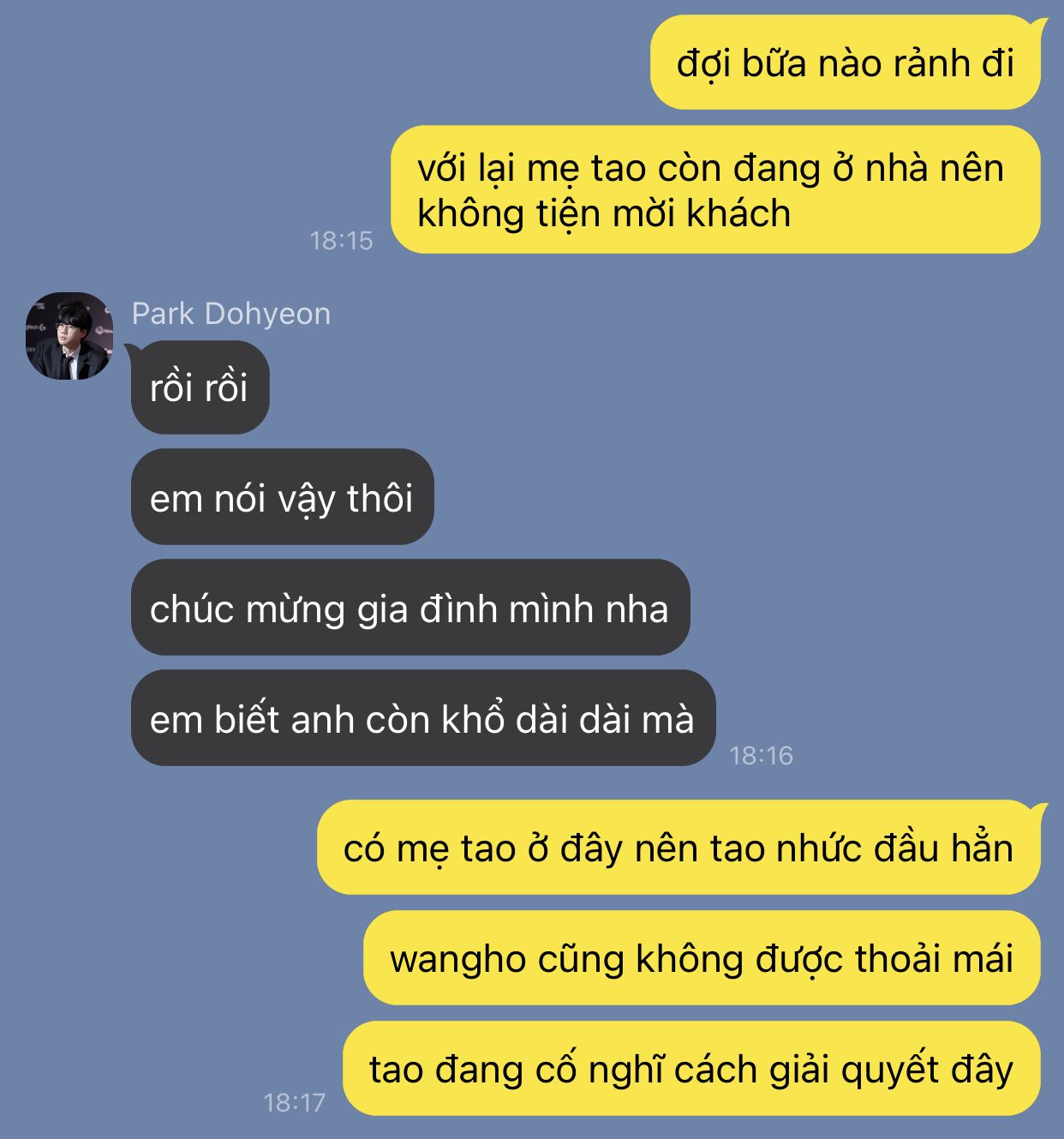Tap the 'em nói vậy thôi' message
The image size is (1064, 1139).
[283, 497]
